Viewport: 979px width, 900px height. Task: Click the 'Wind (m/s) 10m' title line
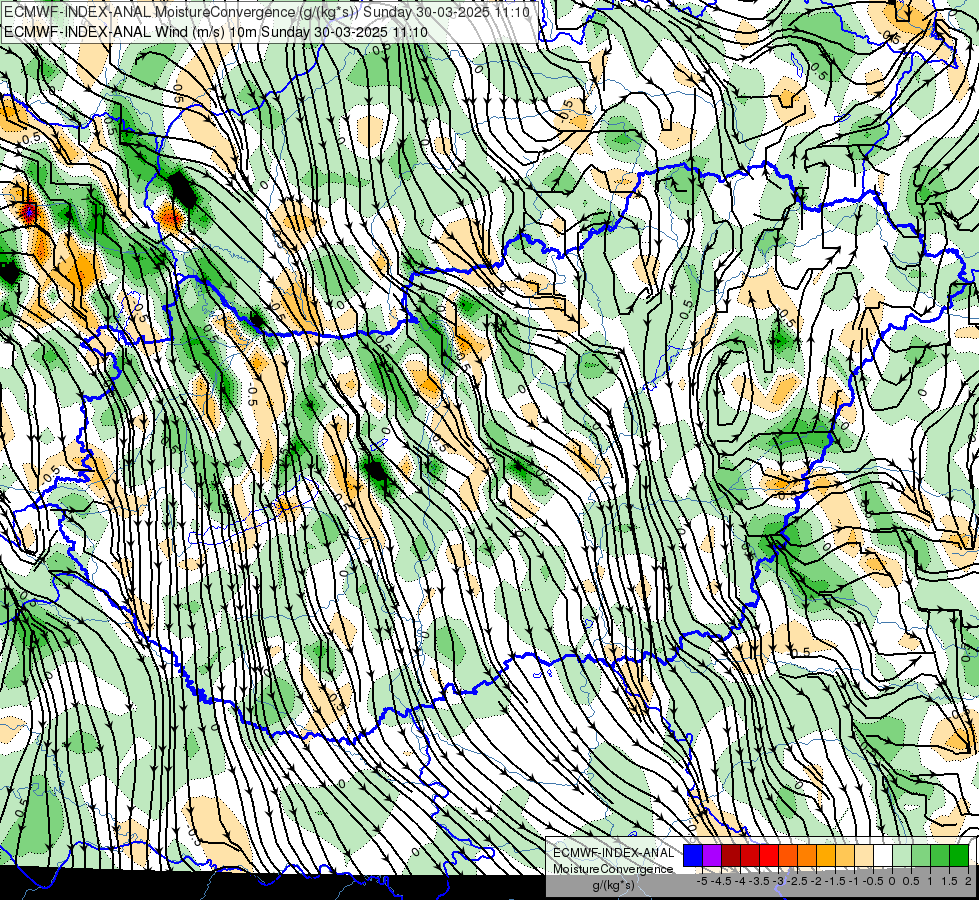tap(215, 31)
